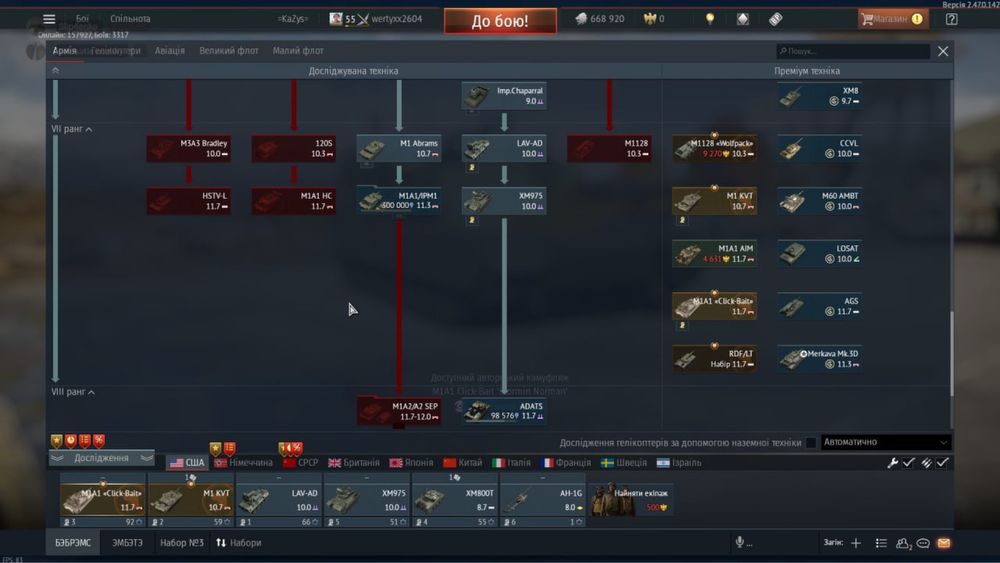Switch to the Великий флот tab
This screenshot has height=563, width=1000.
click(x=229, y=50)
